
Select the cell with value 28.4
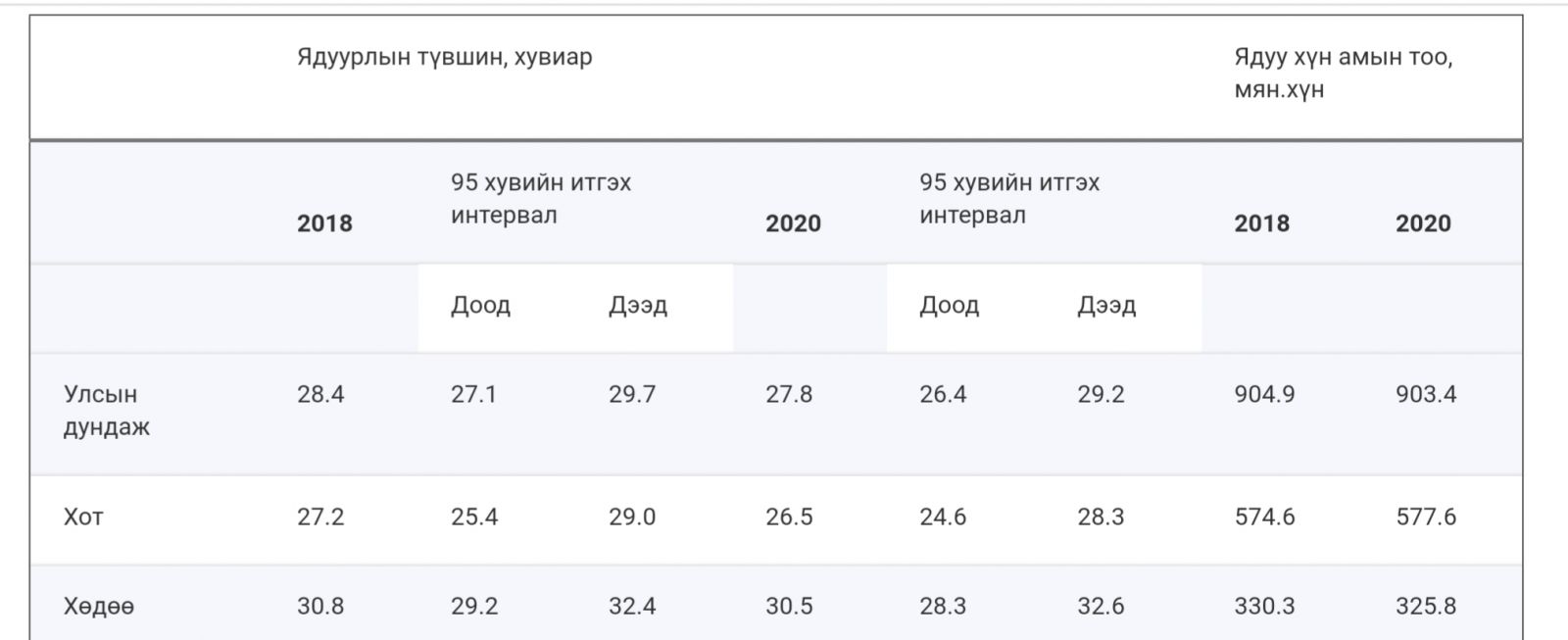tap(320, 394)
